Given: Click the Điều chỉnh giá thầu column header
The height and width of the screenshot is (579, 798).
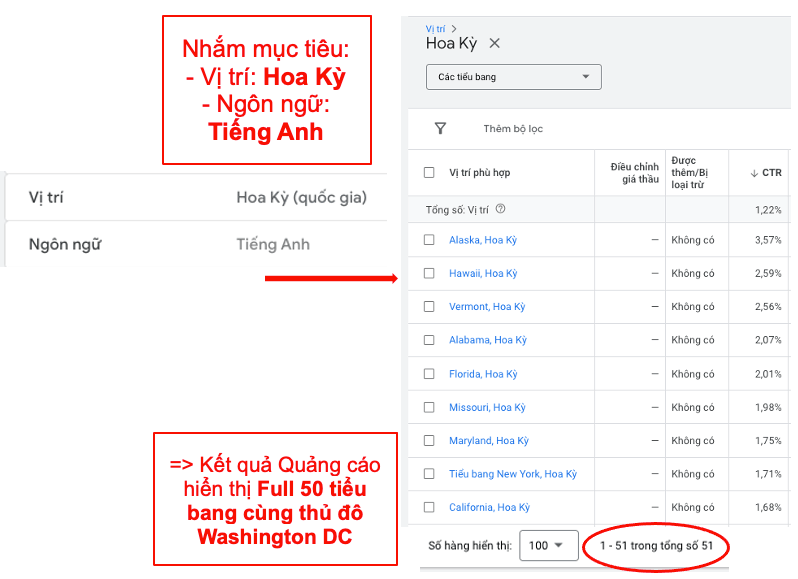Looking at the screenshot, I should [x=634, y=173].
